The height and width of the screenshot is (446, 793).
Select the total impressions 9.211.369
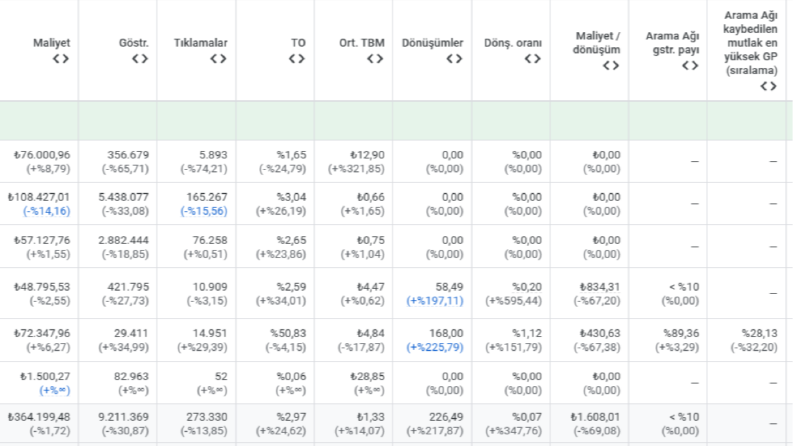pyautogui.click(x=123, y=417)
